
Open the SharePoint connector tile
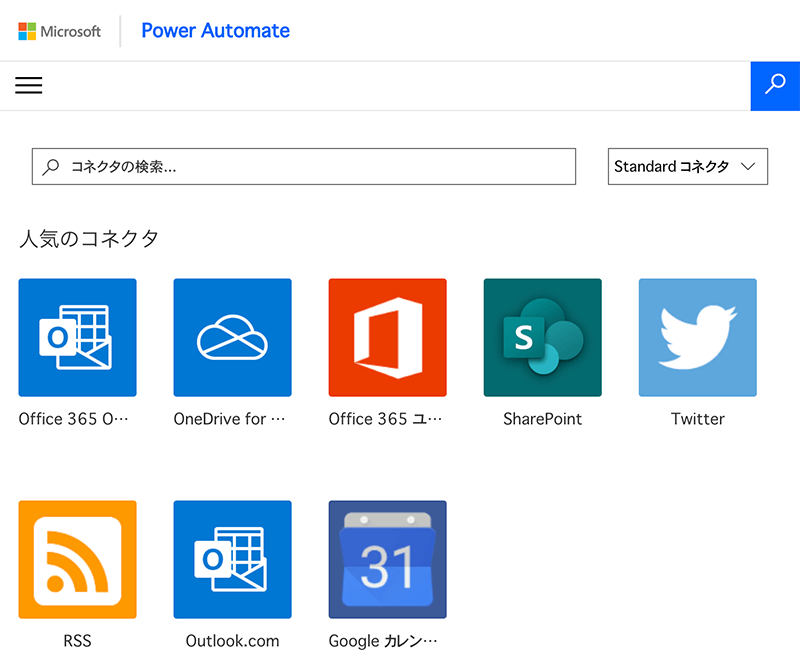pyautogui.click(x=543, y=337)
